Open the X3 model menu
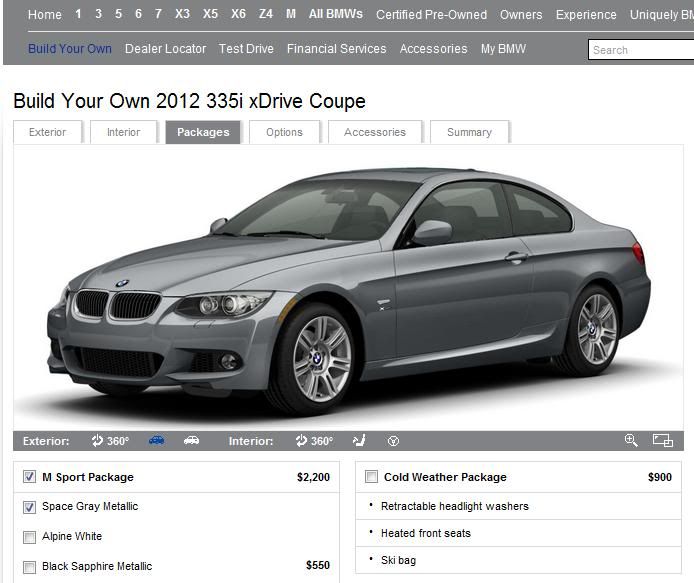This screenshot has height=583, width=694. 182,14
